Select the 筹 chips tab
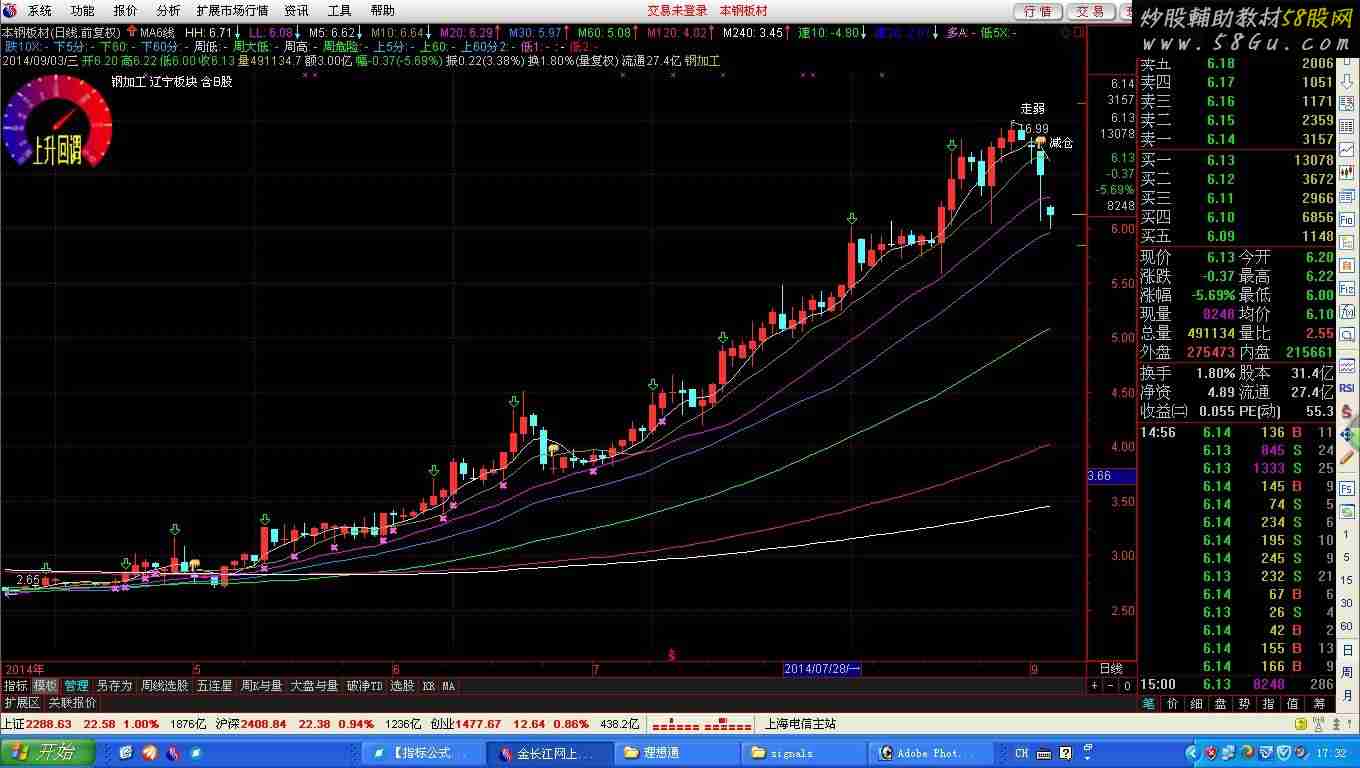This screenshot has height=768, width=1360. coord(1317,703)
